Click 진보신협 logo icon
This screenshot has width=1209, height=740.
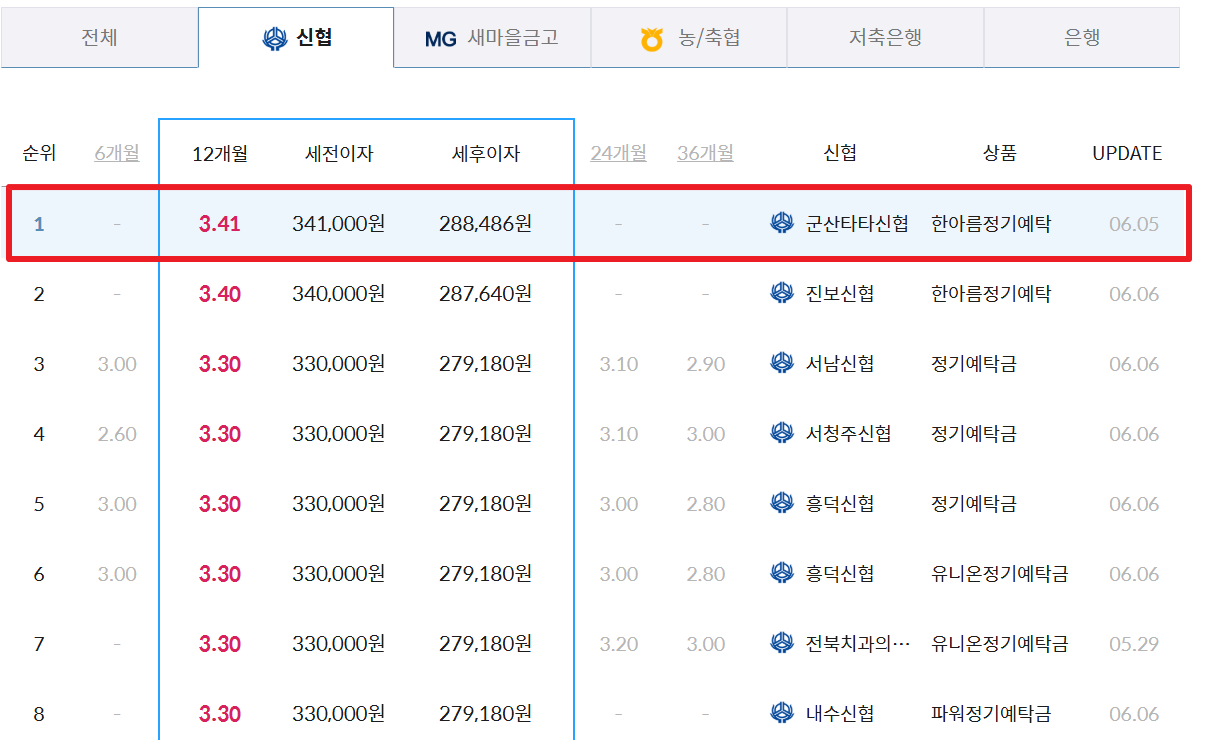point(782,293)
